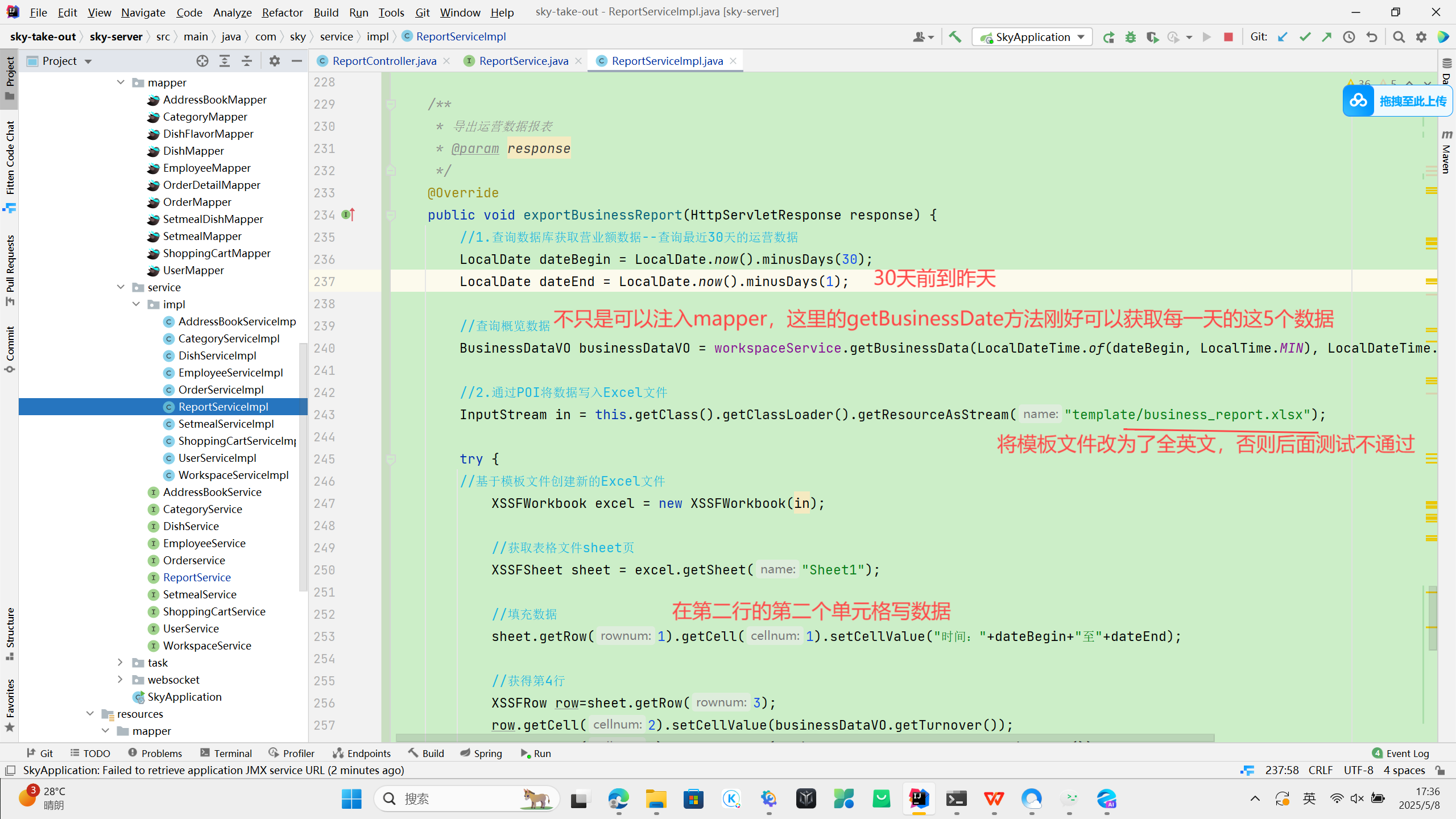The width and height of the screenshot is (1456, 819).
Task: Start debugging with the bug icon
Action: tap(1131, 37)
